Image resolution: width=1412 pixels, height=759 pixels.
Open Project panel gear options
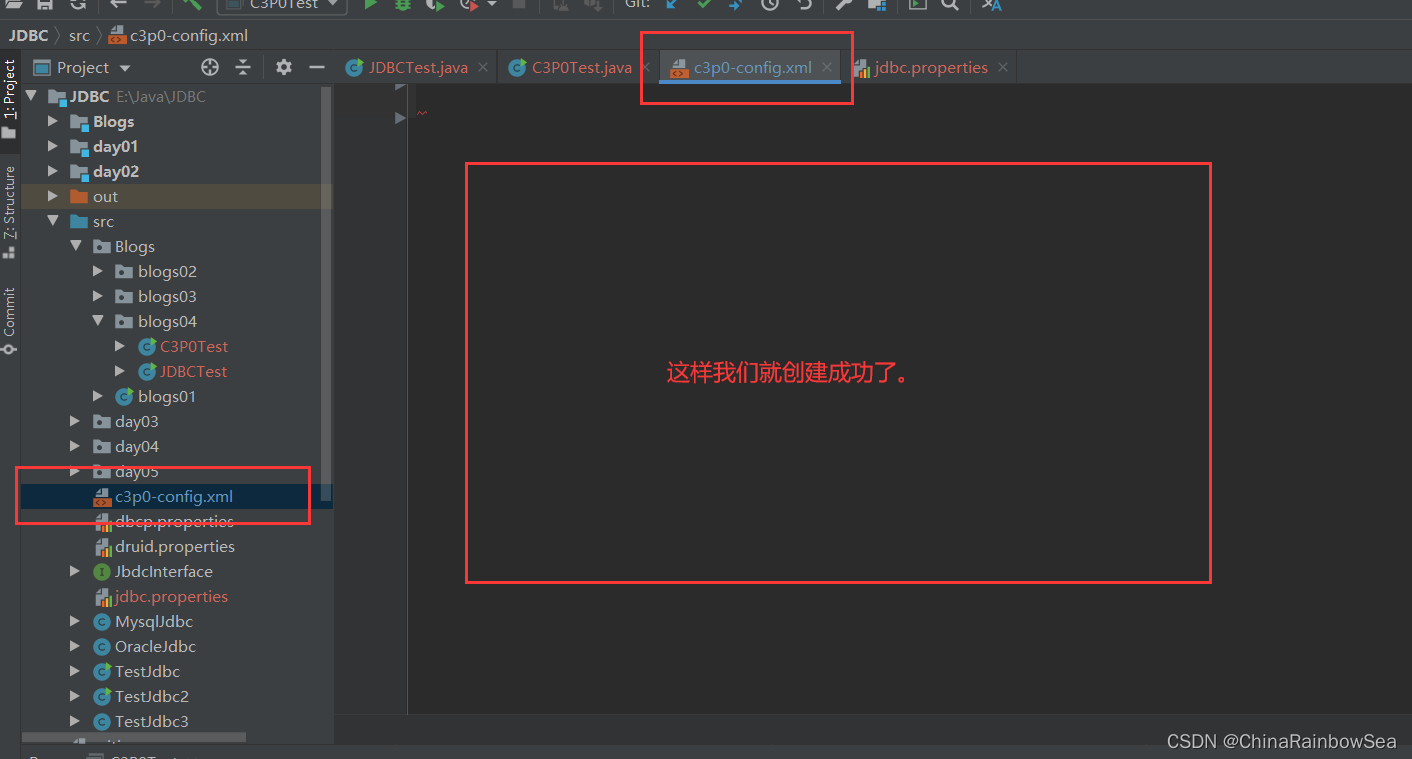284,67
